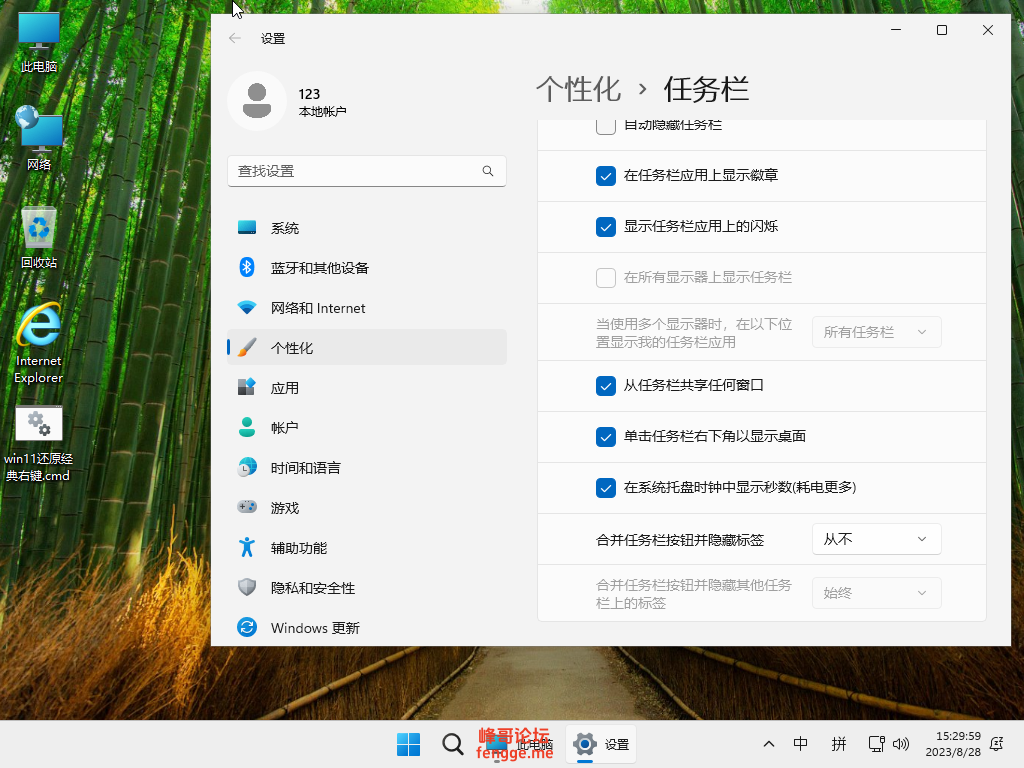Click the 时间和语言 globe clock icon

(247, 468)
